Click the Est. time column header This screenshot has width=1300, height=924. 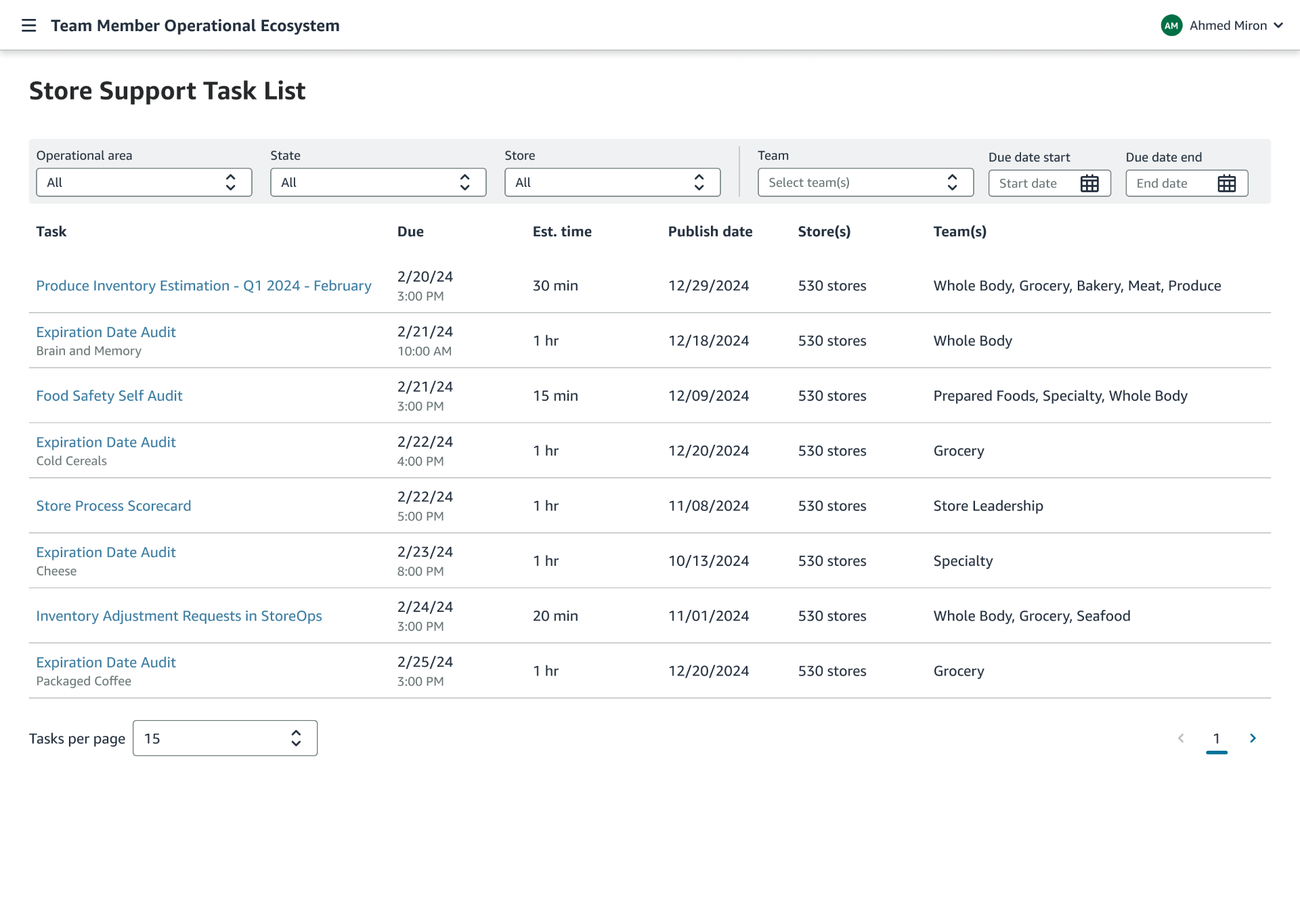pos(562,232)
